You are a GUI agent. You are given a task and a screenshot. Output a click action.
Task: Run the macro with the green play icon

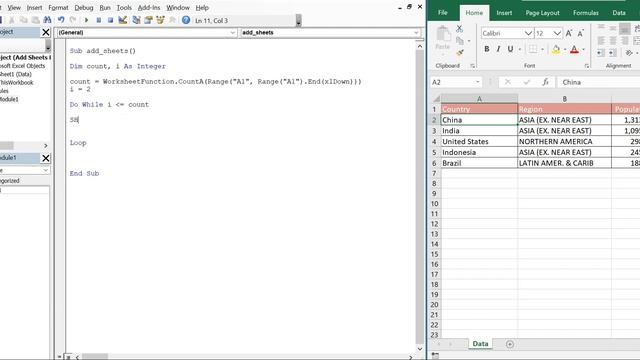[x=86, y=20]
